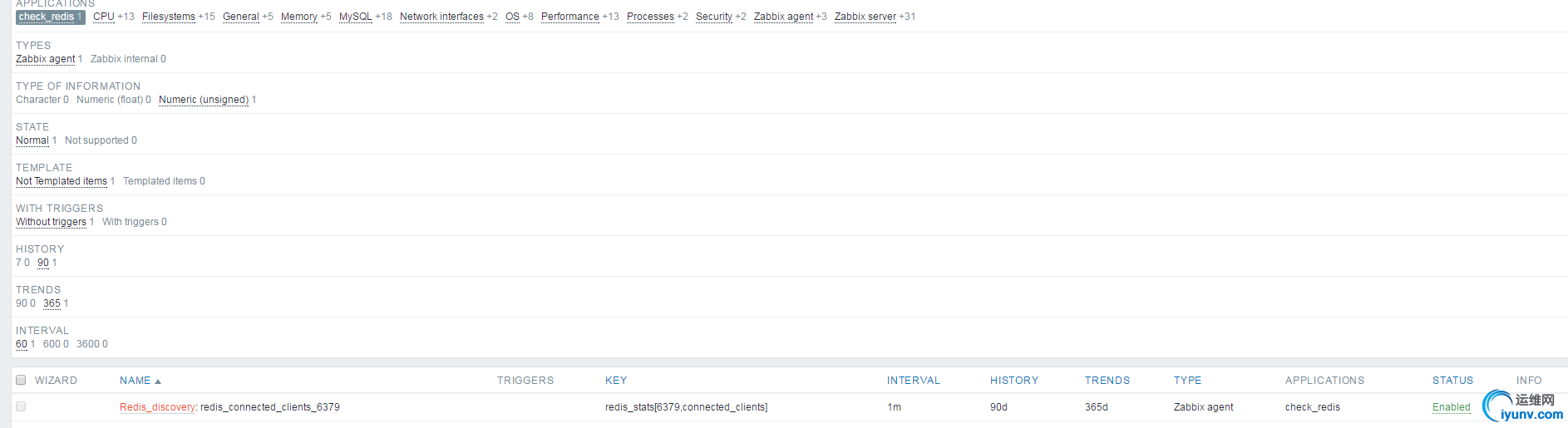The height and width of the screenshot is (428, 1568).
Task: Filter items by Processes application
Action: 650,17
